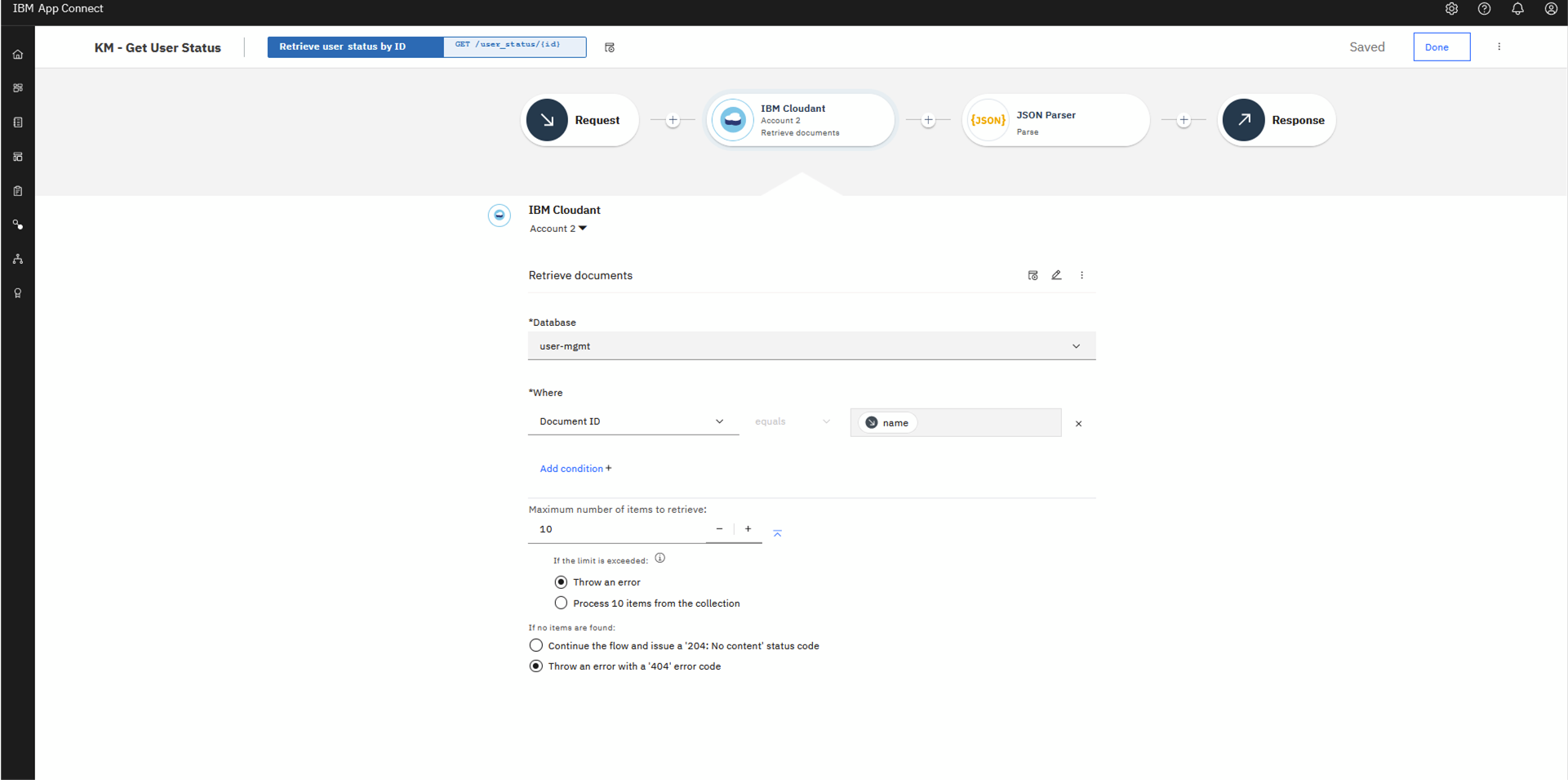Image resolution: width=1568 pixels, height=780 pixels.
Task: Click the KM - Get User Status title
Action: coord(158,47)
